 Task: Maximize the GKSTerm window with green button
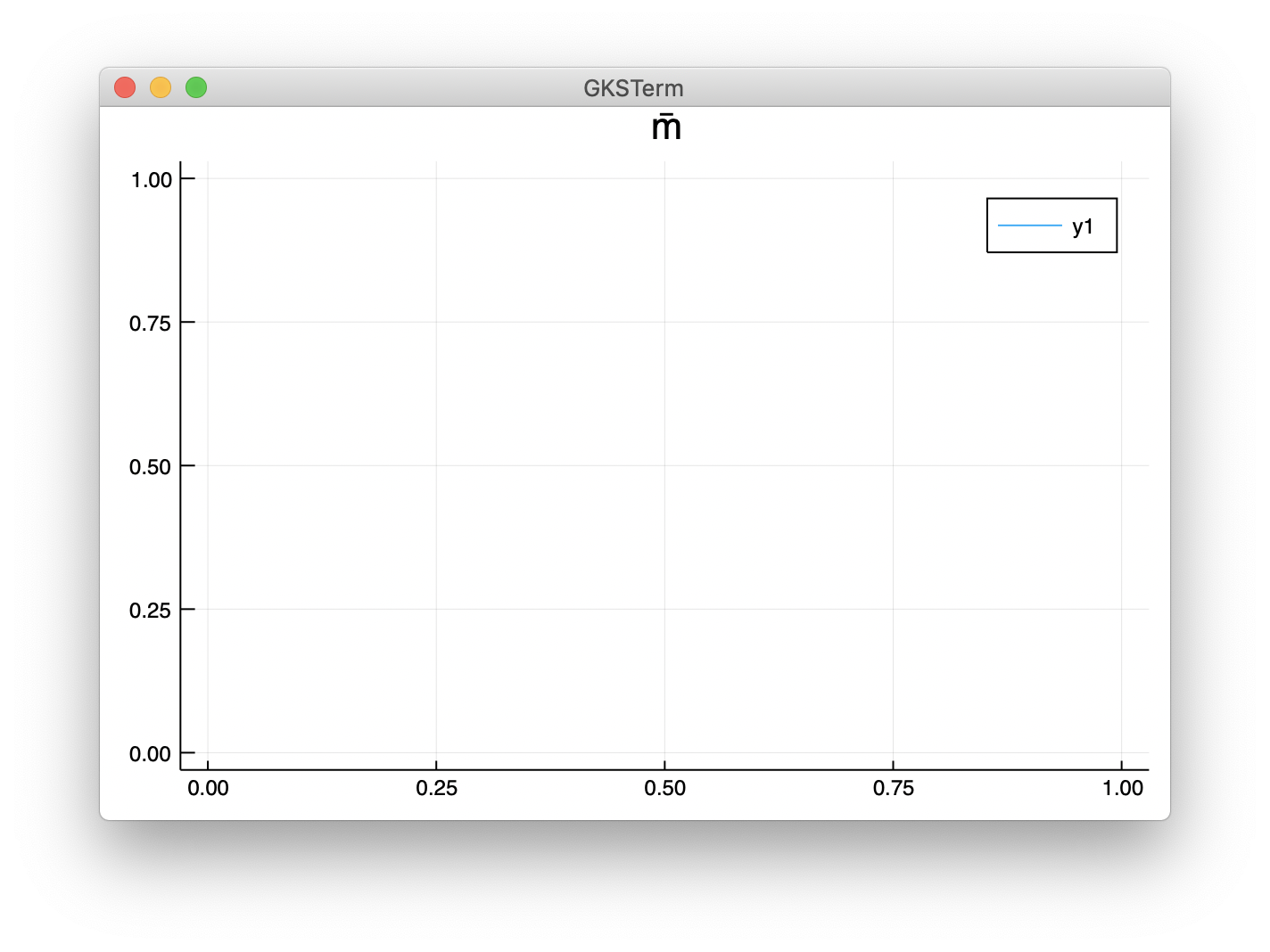coord(196,87)
